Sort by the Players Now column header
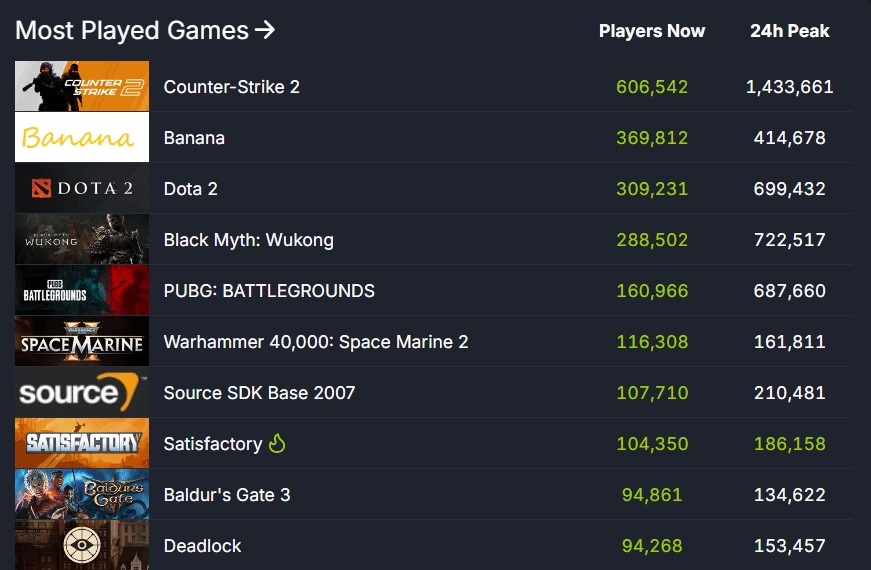This screenshot has width=871, height=570. click(x=652, y=31)
